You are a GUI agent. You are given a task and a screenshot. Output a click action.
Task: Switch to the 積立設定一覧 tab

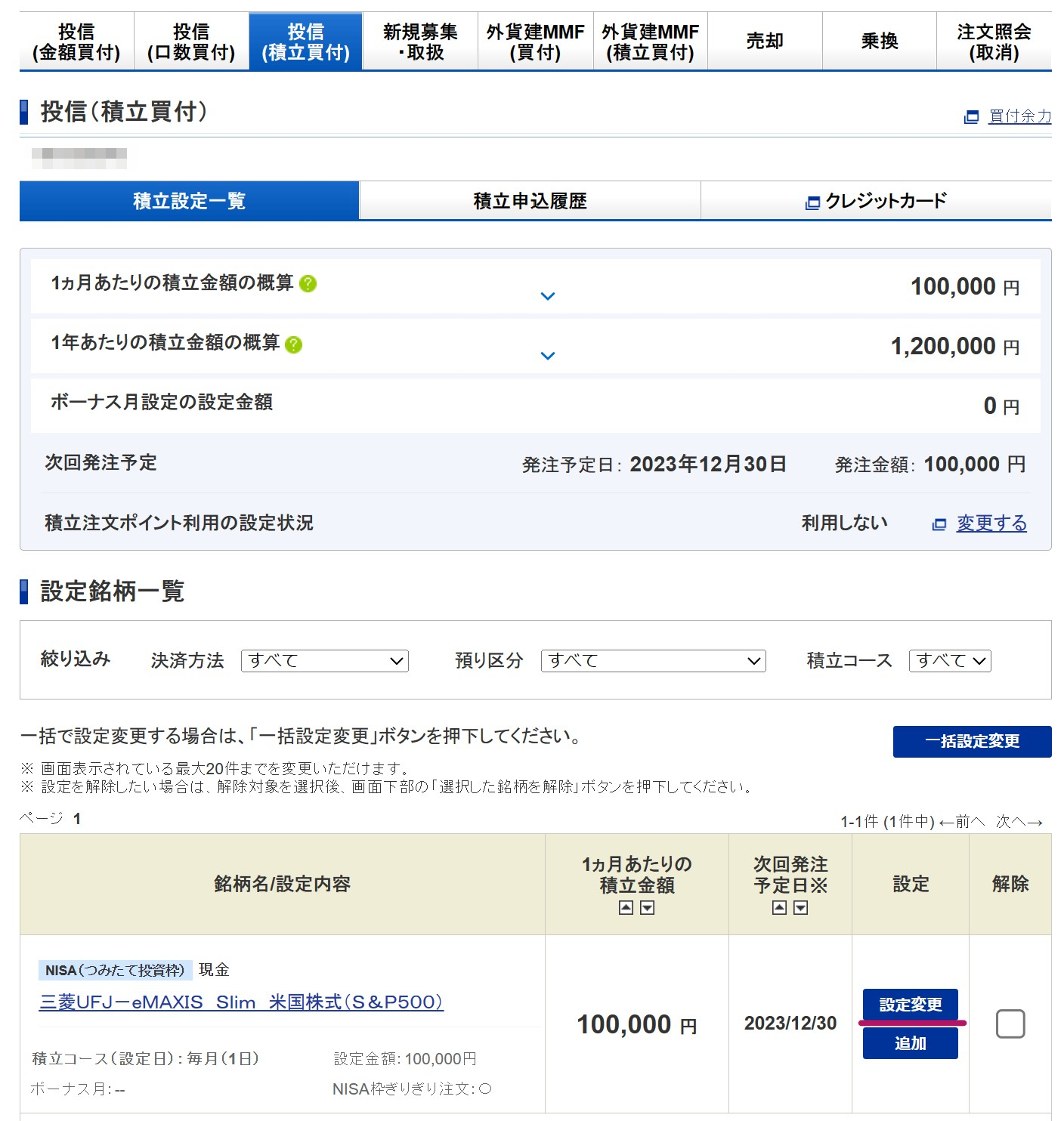tap(189, 201)
